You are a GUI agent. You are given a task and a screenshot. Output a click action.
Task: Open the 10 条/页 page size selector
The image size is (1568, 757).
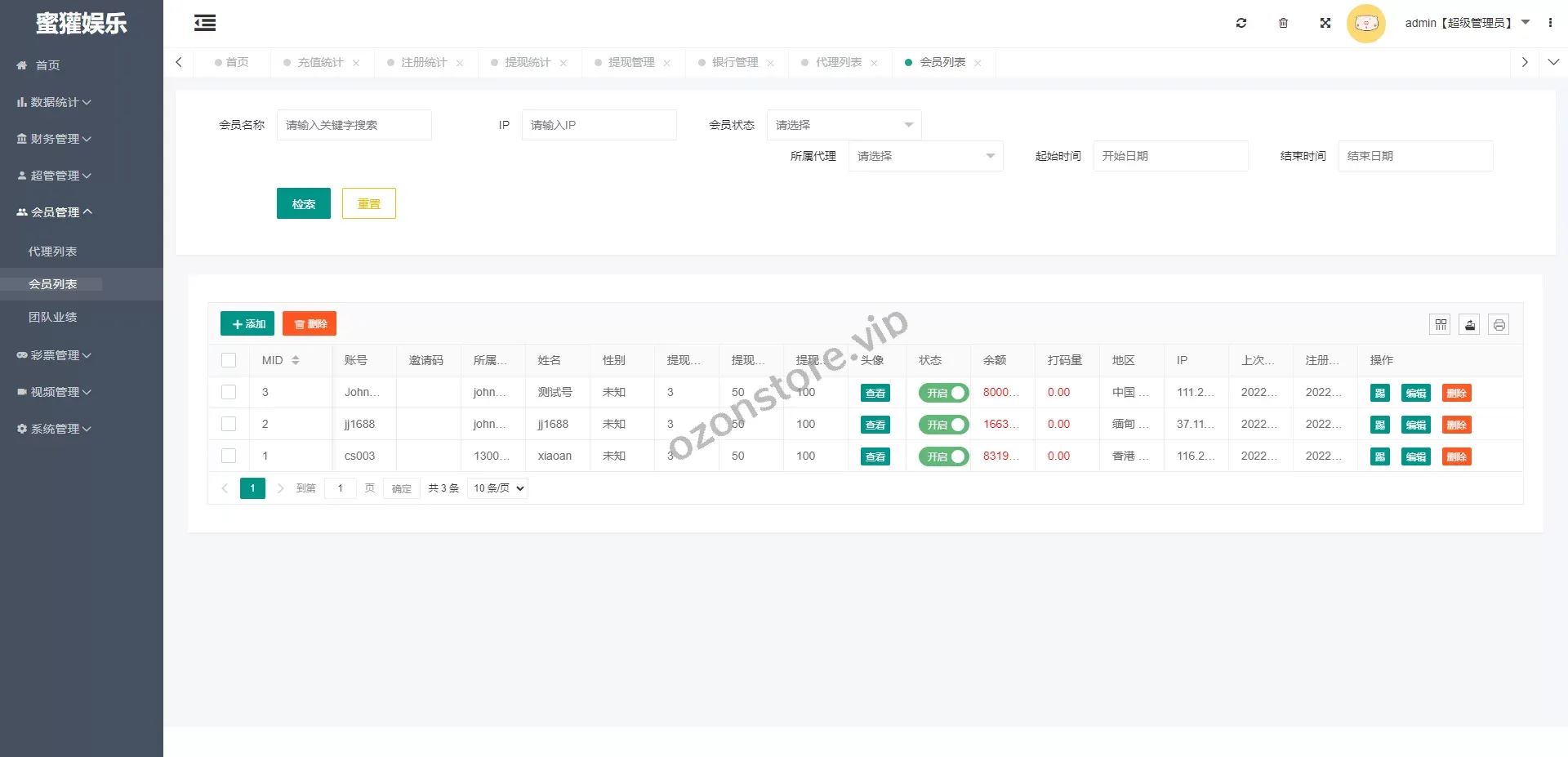[x=498, y=488]
